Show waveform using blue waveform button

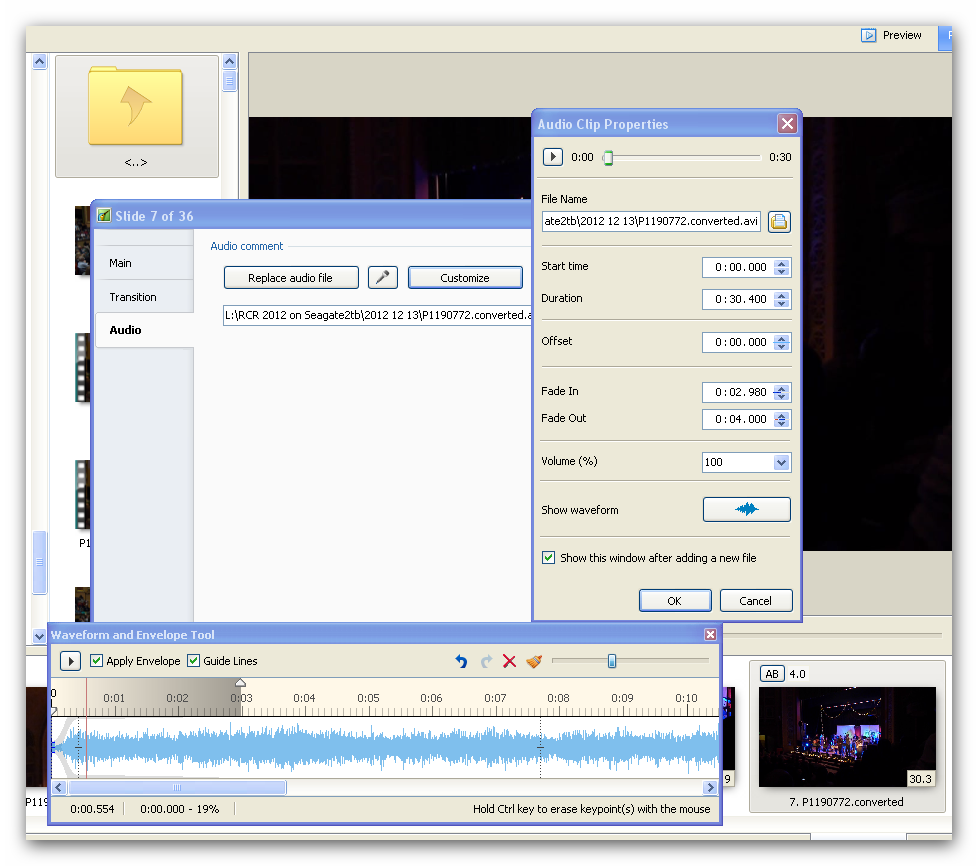(746, 510)
